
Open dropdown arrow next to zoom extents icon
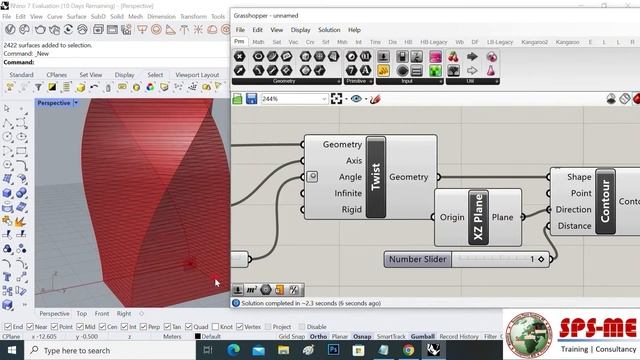click(346, 99)
